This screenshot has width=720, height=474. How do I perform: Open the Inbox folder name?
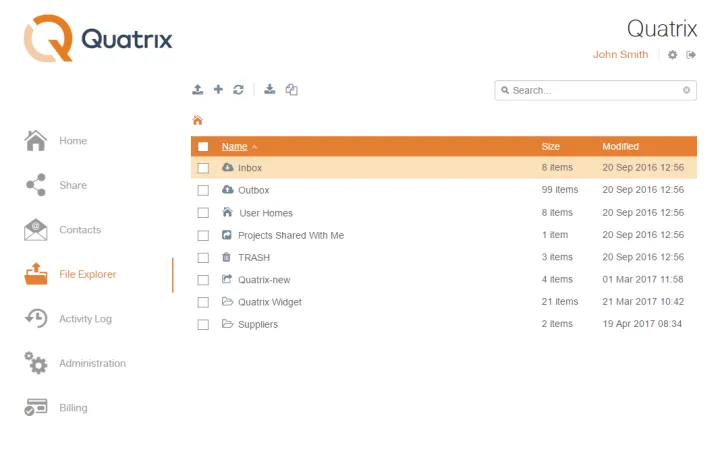pyautogui.click(x=250, y=168)
